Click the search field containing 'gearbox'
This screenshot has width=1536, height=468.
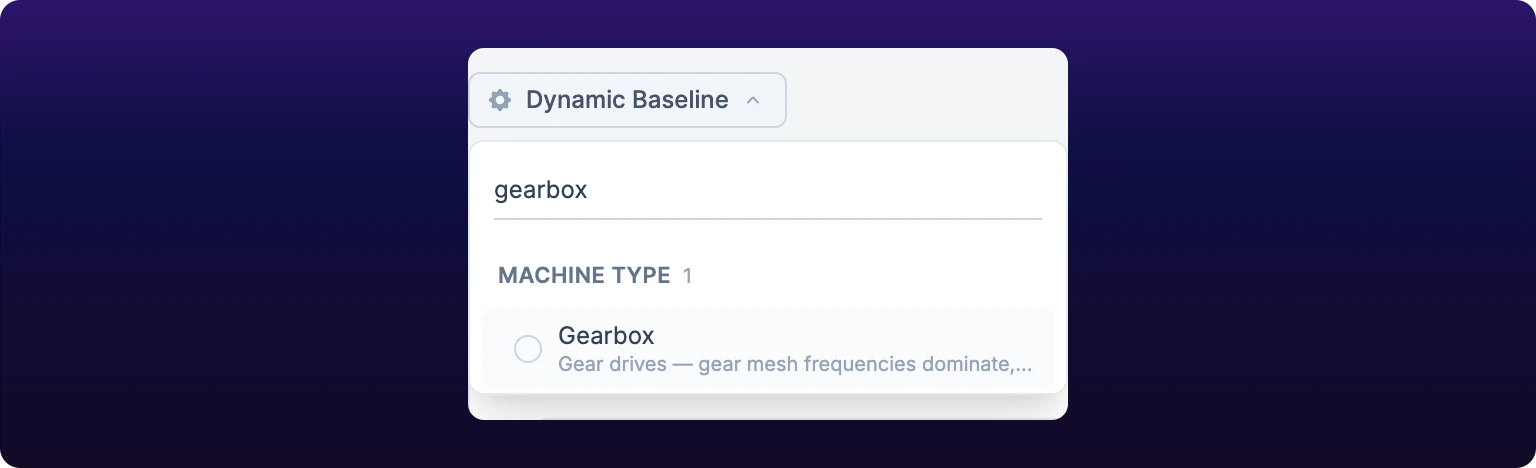coord(767,190)
